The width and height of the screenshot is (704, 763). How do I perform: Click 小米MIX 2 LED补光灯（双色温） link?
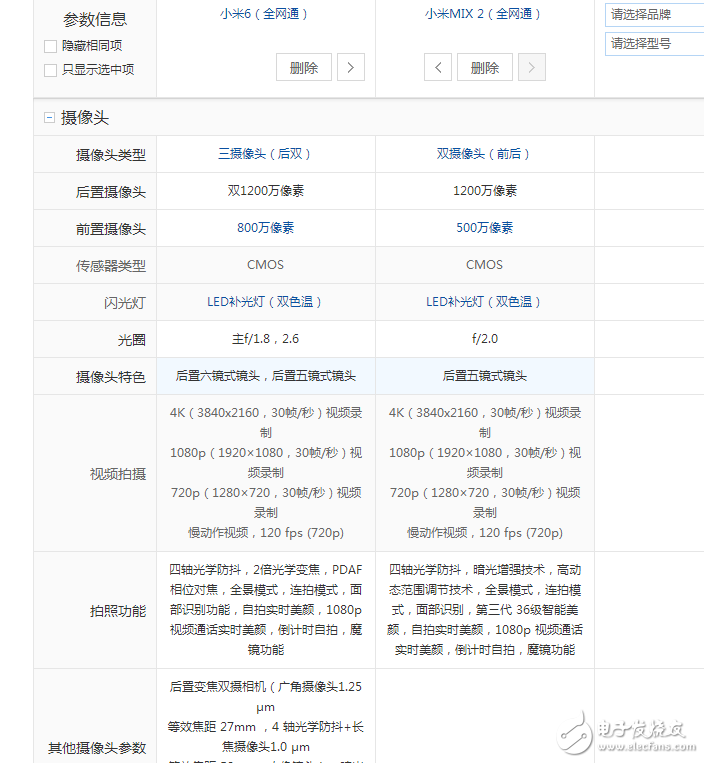pyautogui.click(x=484, y=302)
